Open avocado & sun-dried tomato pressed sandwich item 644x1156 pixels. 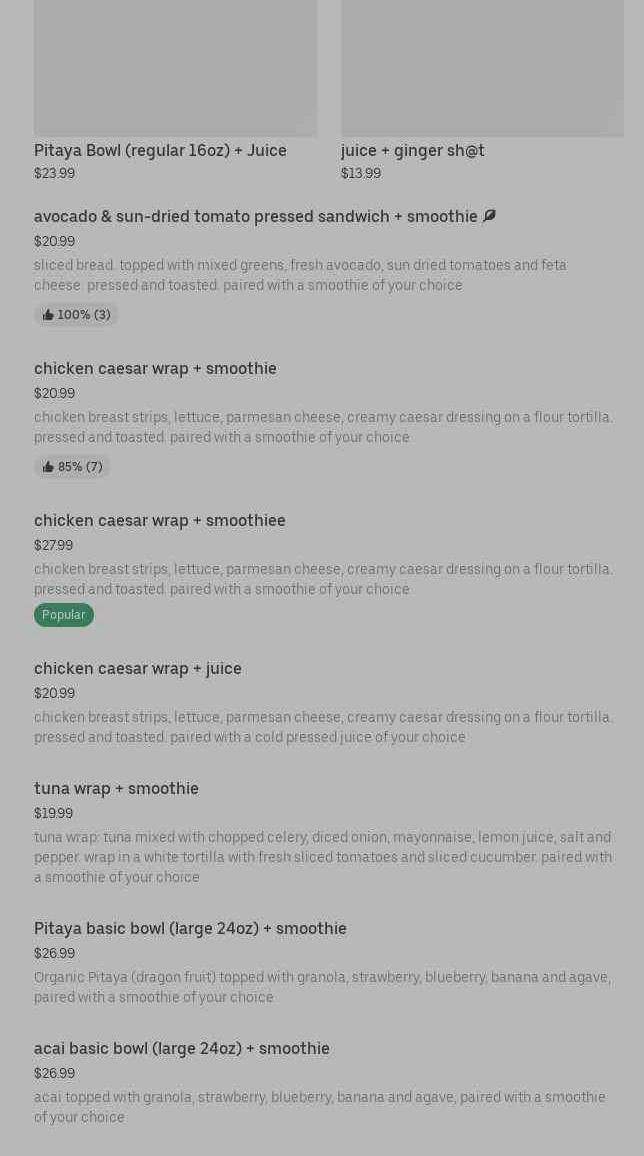[x=255, y=216]
